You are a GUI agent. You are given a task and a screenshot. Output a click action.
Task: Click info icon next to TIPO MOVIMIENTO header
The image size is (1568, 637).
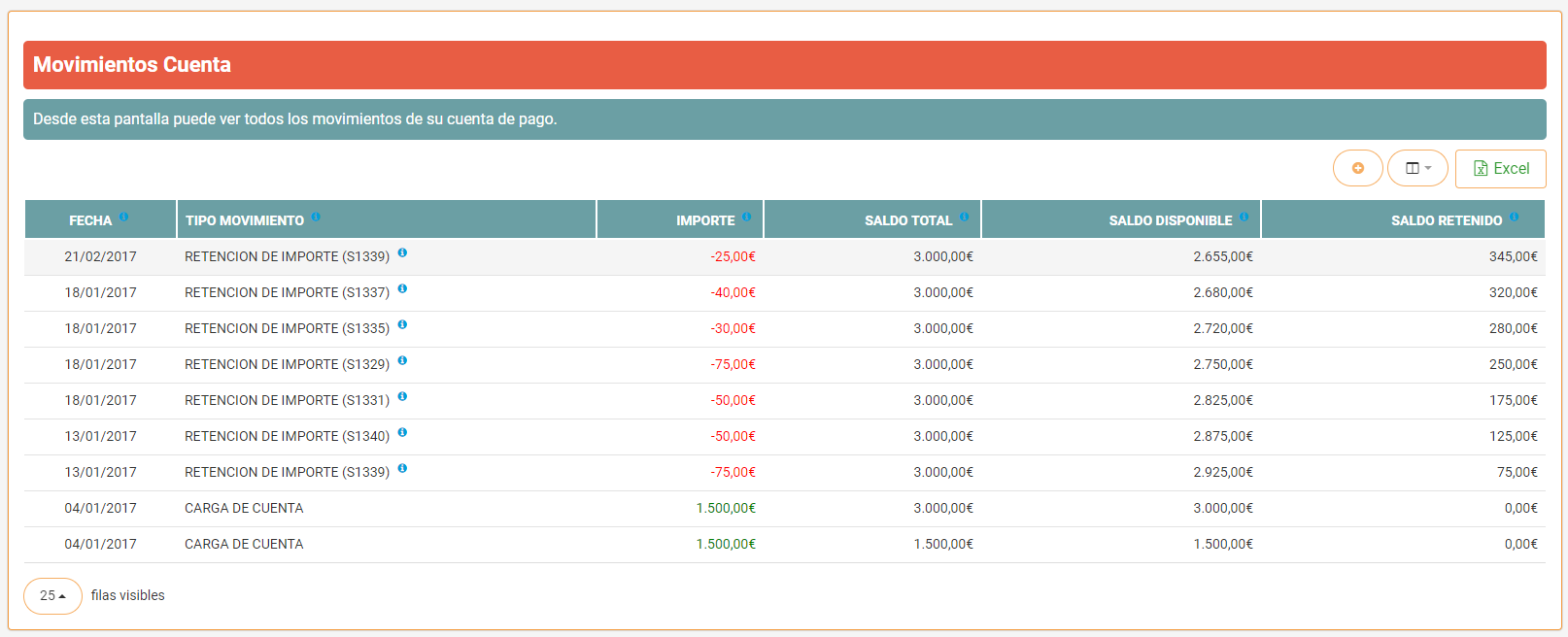pyautogui.click(x=317, y=217)
